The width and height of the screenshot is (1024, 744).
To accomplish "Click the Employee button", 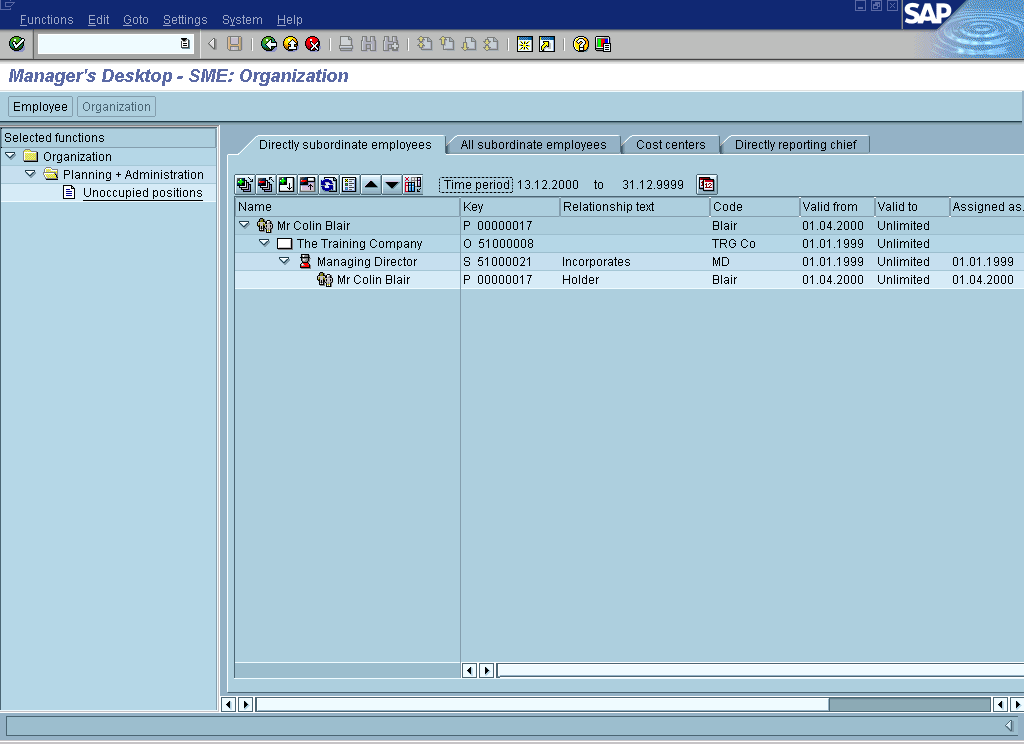I will click(40, 106).
